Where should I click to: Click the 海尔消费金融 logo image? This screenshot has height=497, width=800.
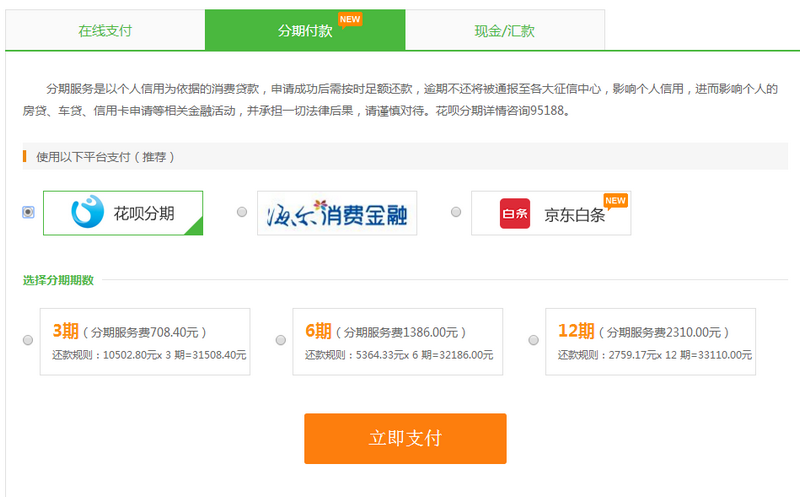pyautogui.click(x=336, y=213)
